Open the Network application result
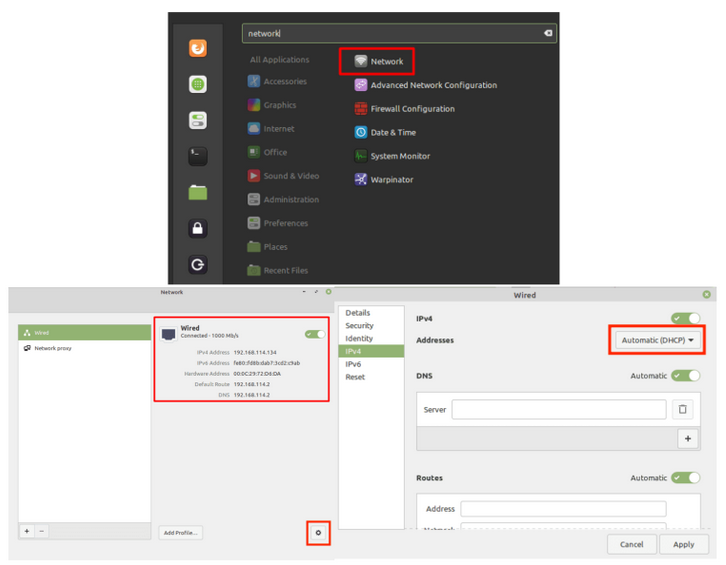726x565 pixels. click(x=378, y=61)
